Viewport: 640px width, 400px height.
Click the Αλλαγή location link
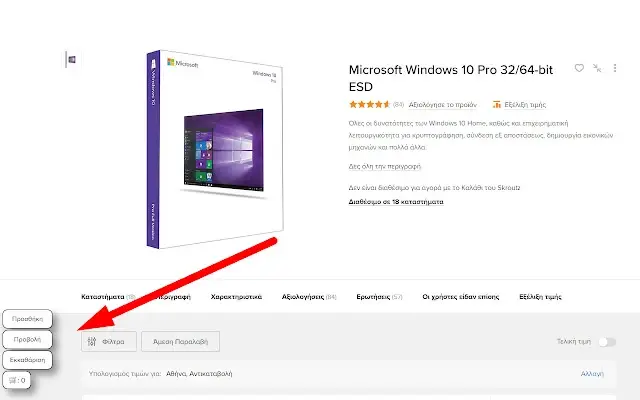click(x=592, y=373)
